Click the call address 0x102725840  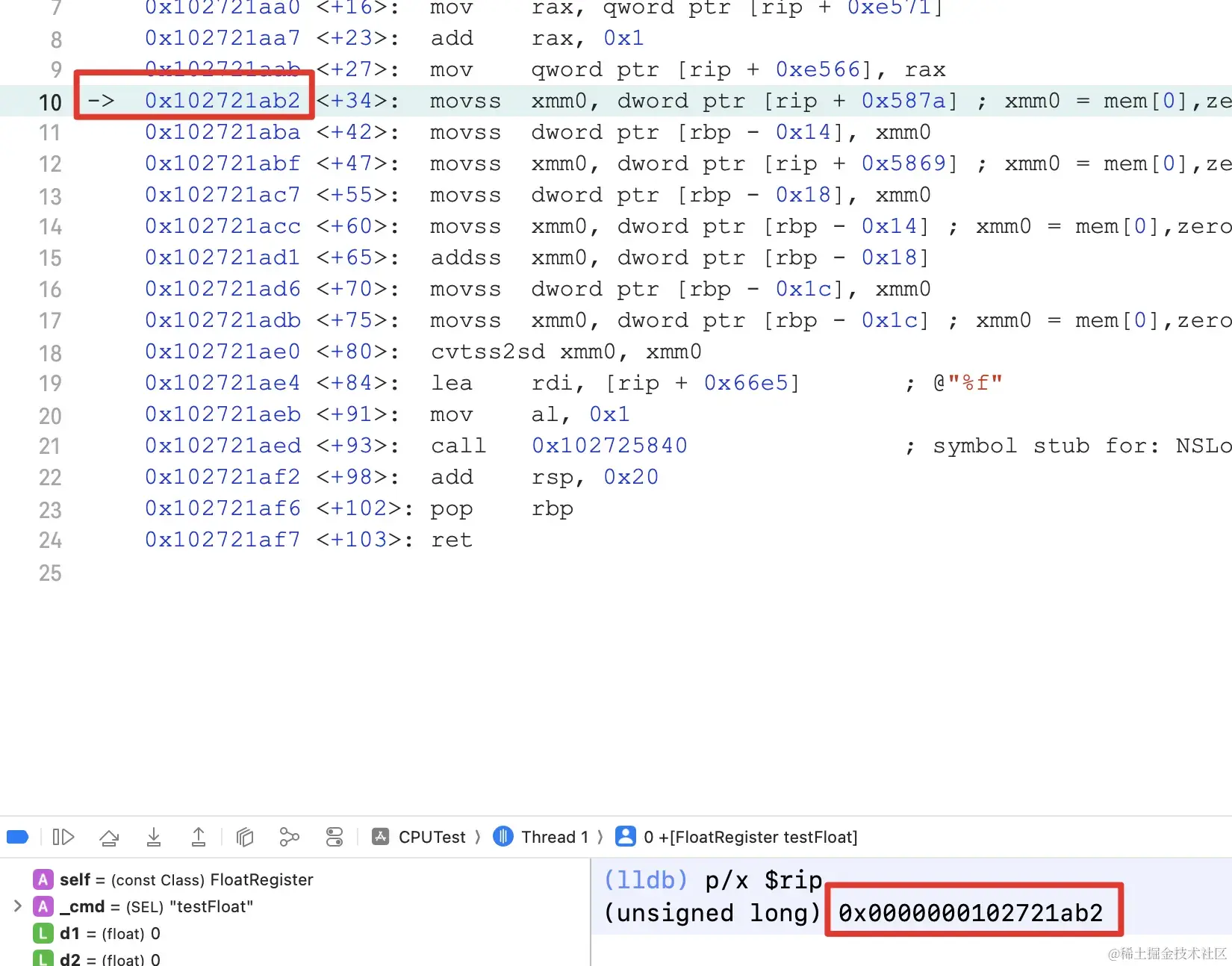609,445
